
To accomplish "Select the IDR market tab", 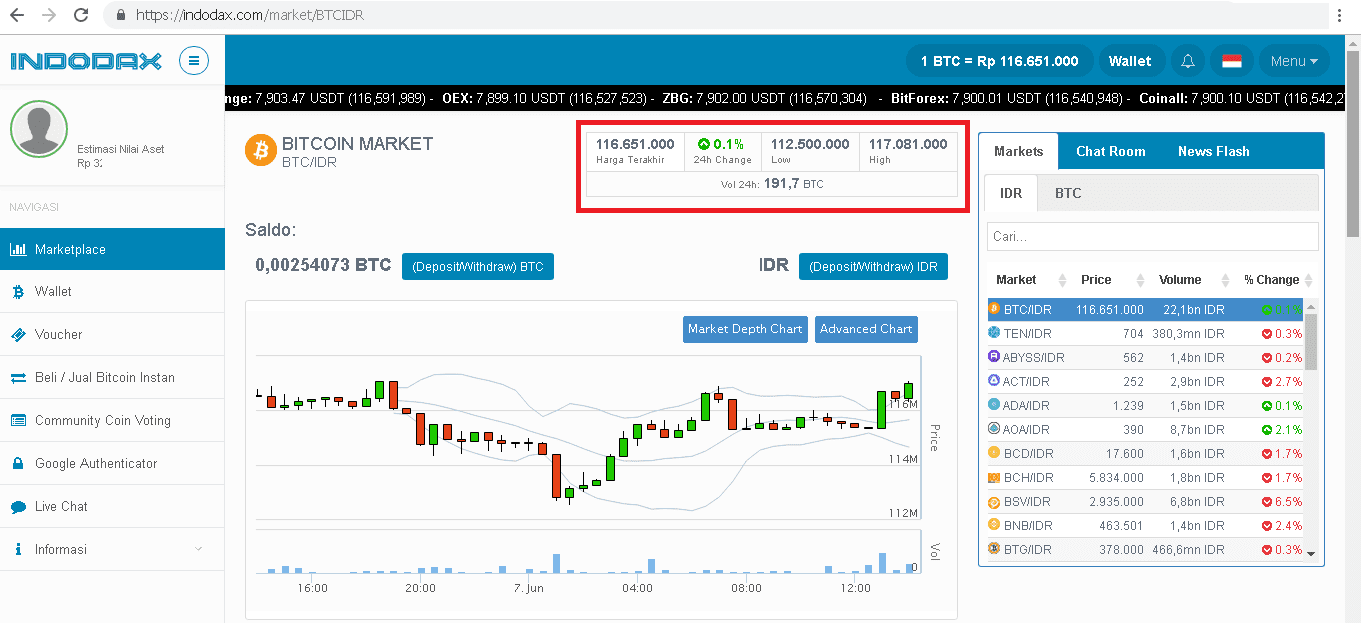I will click(x=1011, y=193).
